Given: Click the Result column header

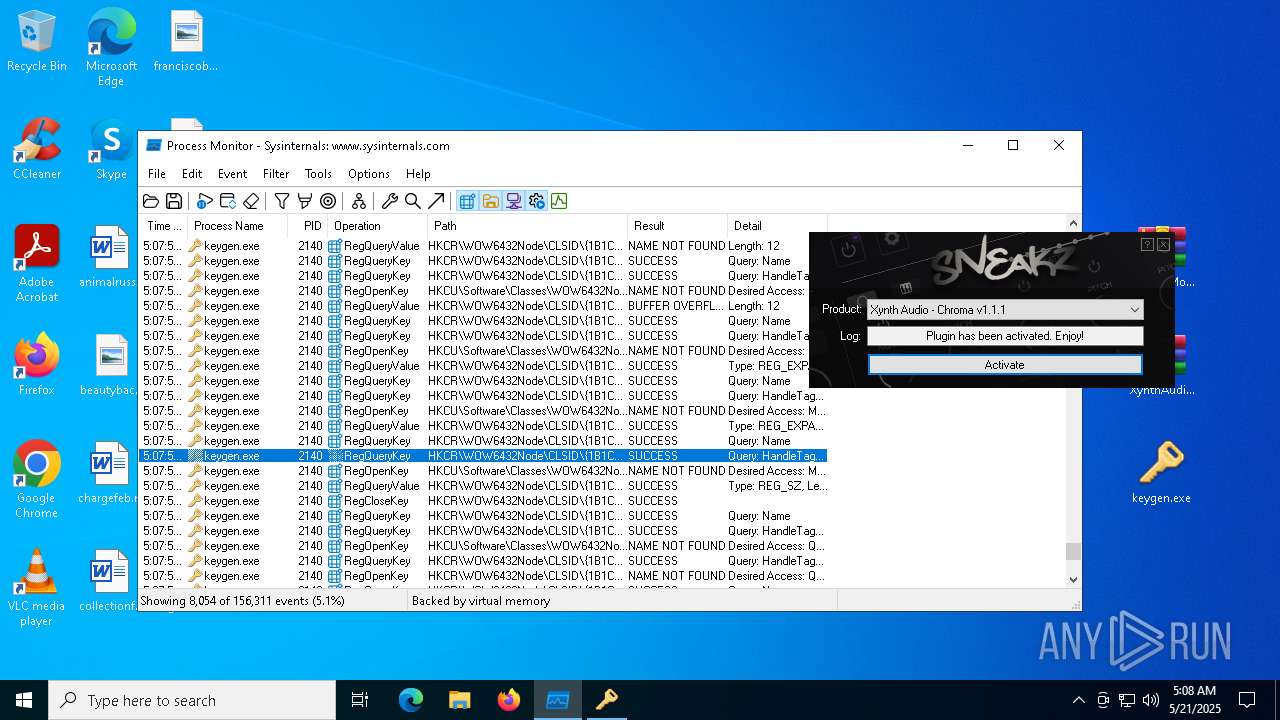Looking at the screenshot, I should tap(677, 226).
